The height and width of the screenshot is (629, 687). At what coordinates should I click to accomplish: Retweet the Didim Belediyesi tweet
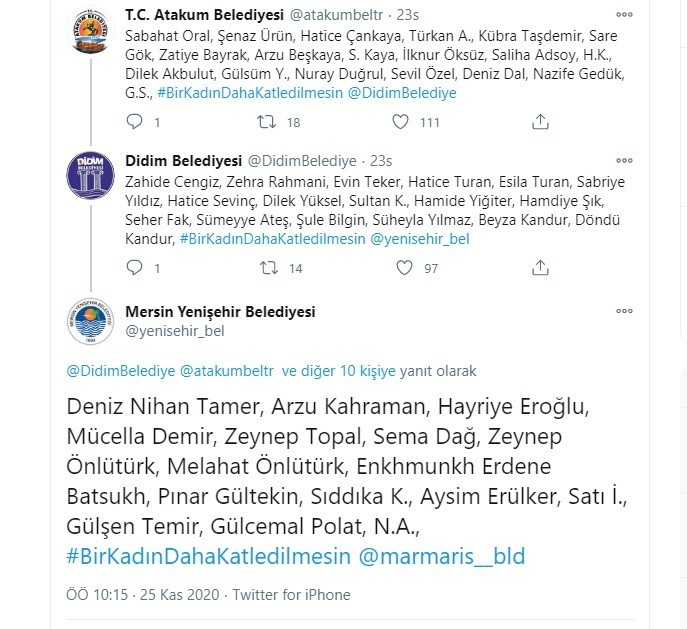[267, 268]
